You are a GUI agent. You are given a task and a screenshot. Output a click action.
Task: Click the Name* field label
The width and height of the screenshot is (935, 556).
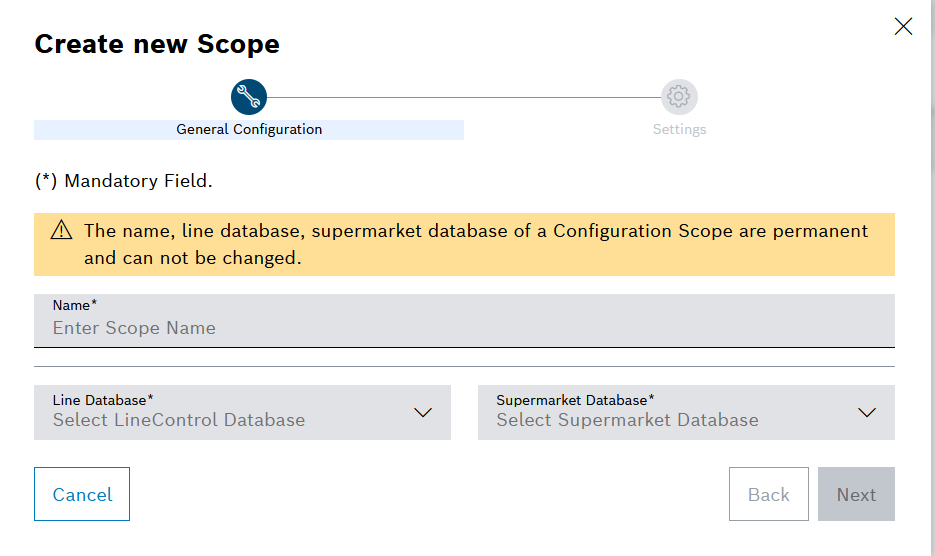point(75,304)
